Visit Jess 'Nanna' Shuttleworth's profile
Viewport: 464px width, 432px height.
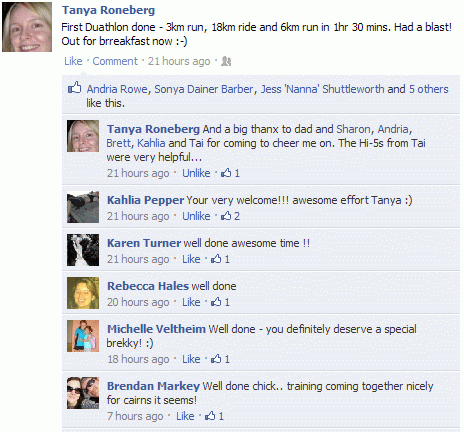click(x=322, y=89)
